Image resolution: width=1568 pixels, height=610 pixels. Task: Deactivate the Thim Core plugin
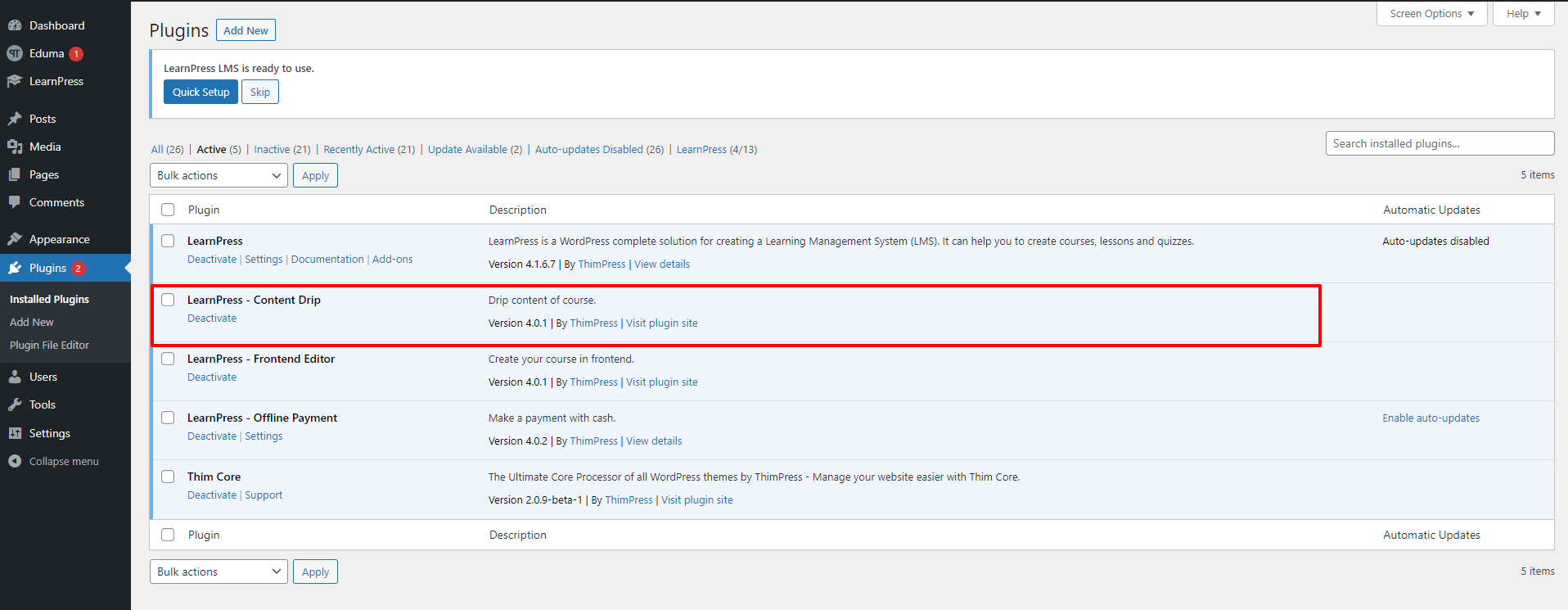(x=212, y=495)
